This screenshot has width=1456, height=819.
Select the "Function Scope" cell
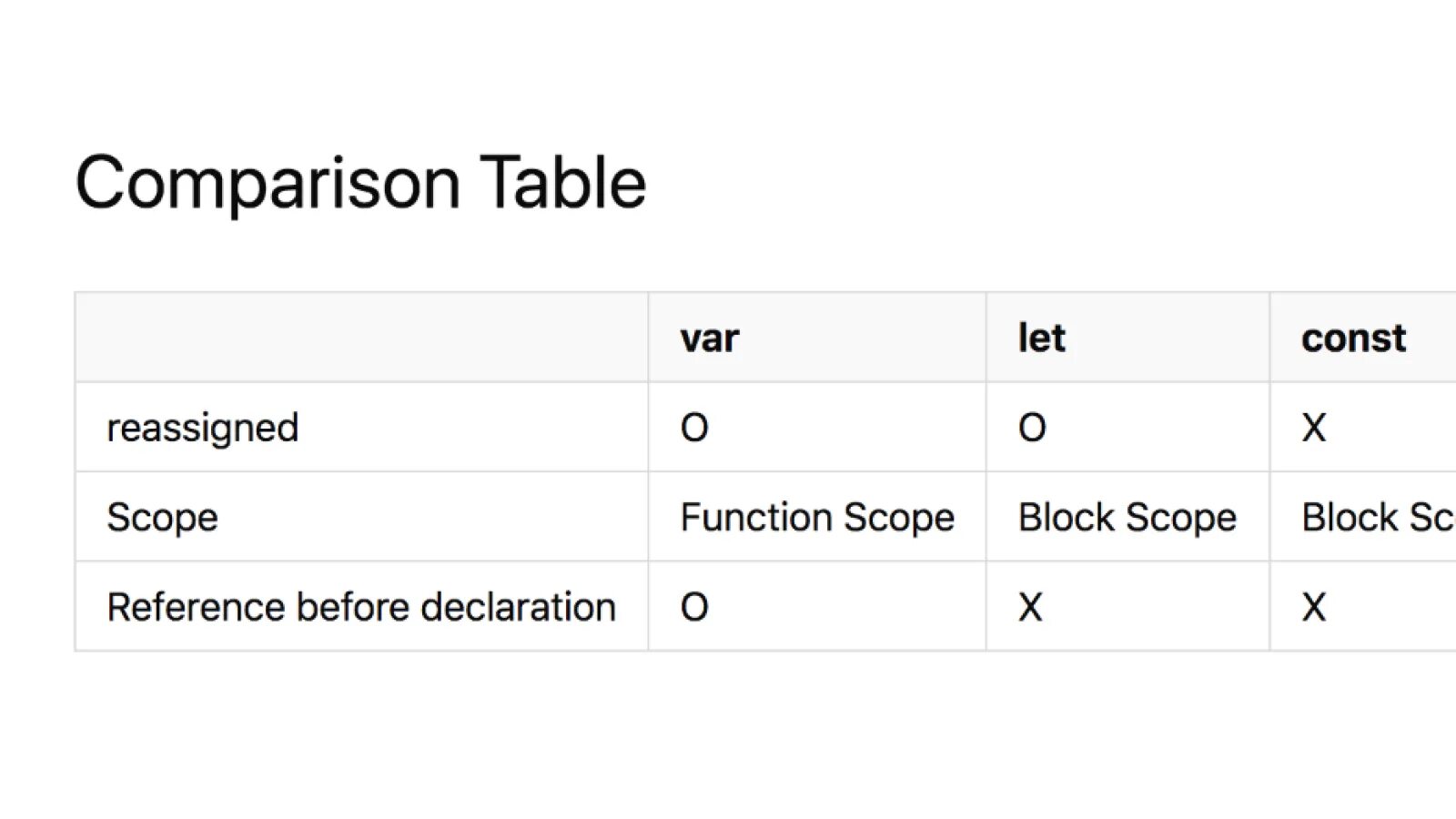point(817,518)
